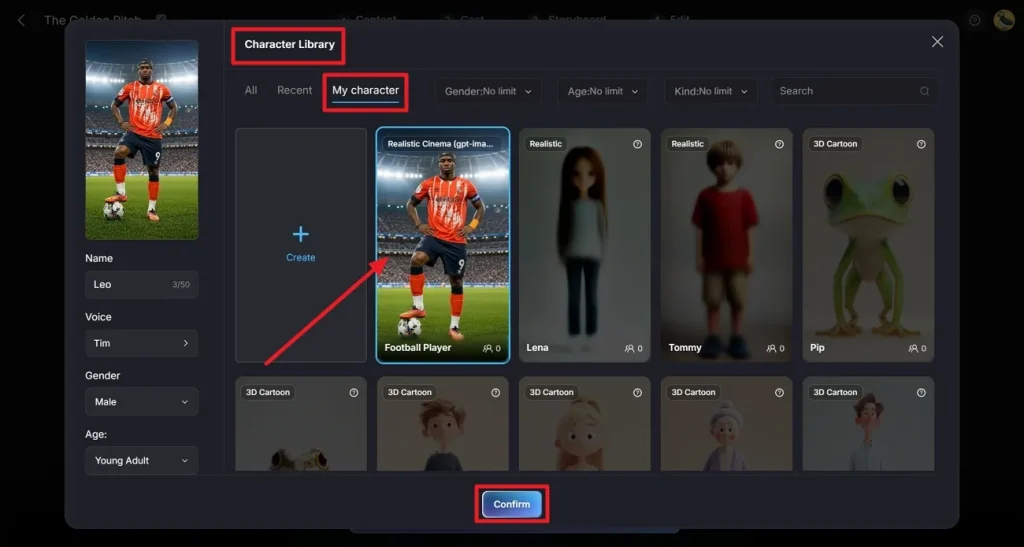Select the Lena character card

click(584, 245)
